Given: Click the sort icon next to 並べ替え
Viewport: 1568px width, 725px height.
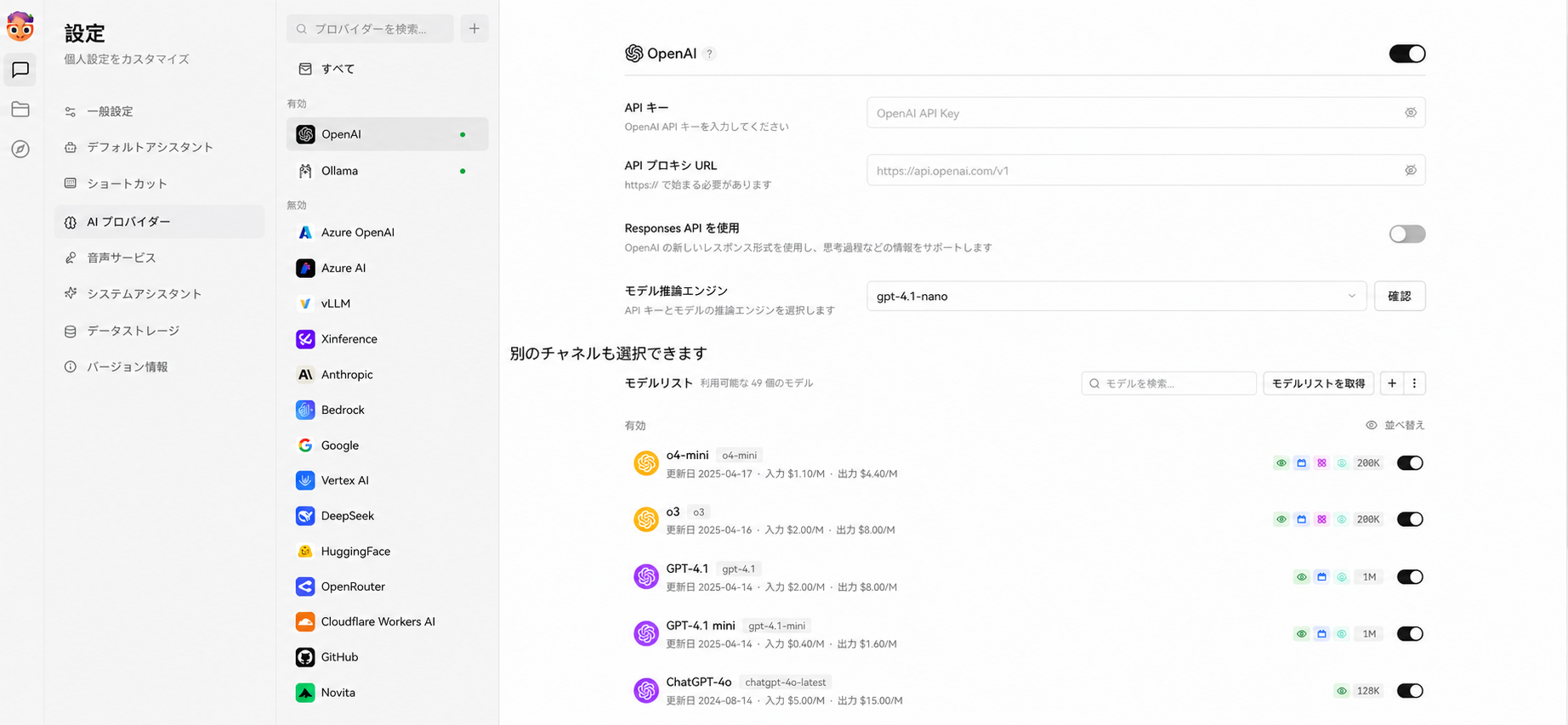Looking at the screenshot, I should tap(1372, 425).
